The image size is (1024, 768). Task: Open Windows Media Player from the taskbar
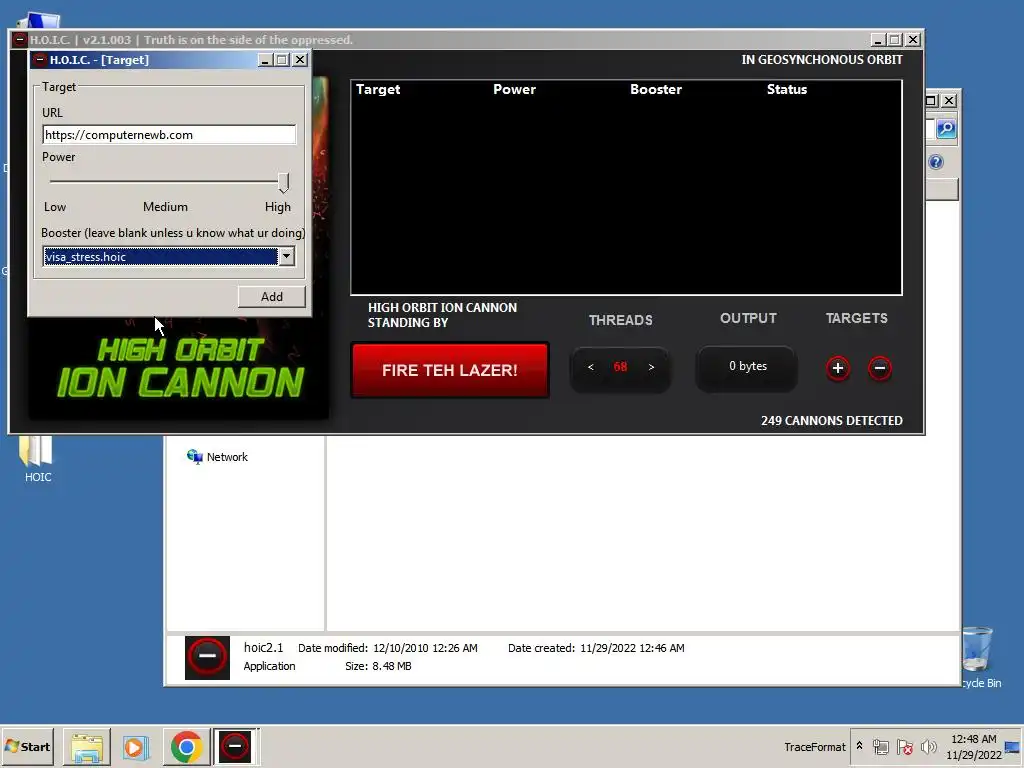[x=136, y=746]
